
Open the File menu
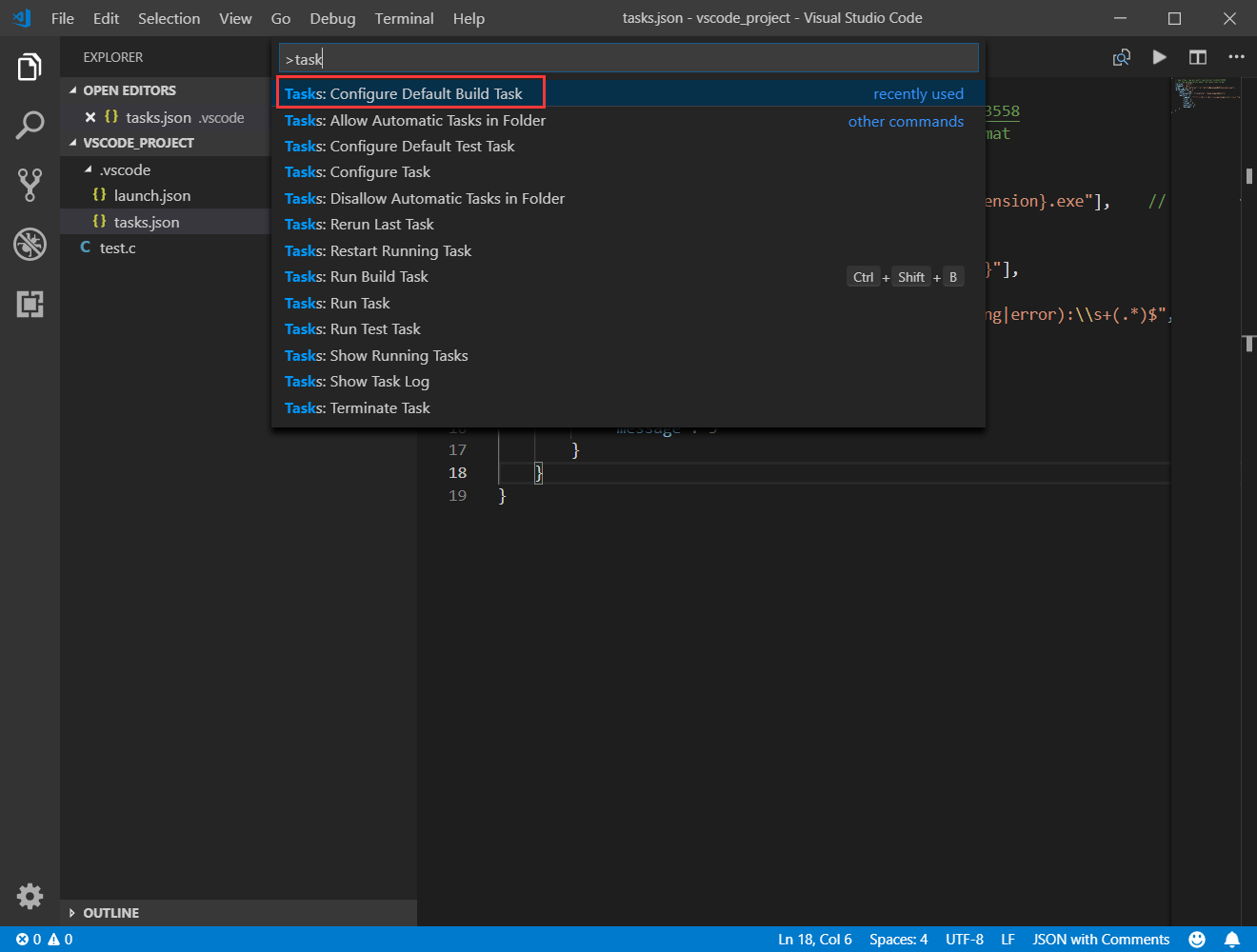point(63,18)
